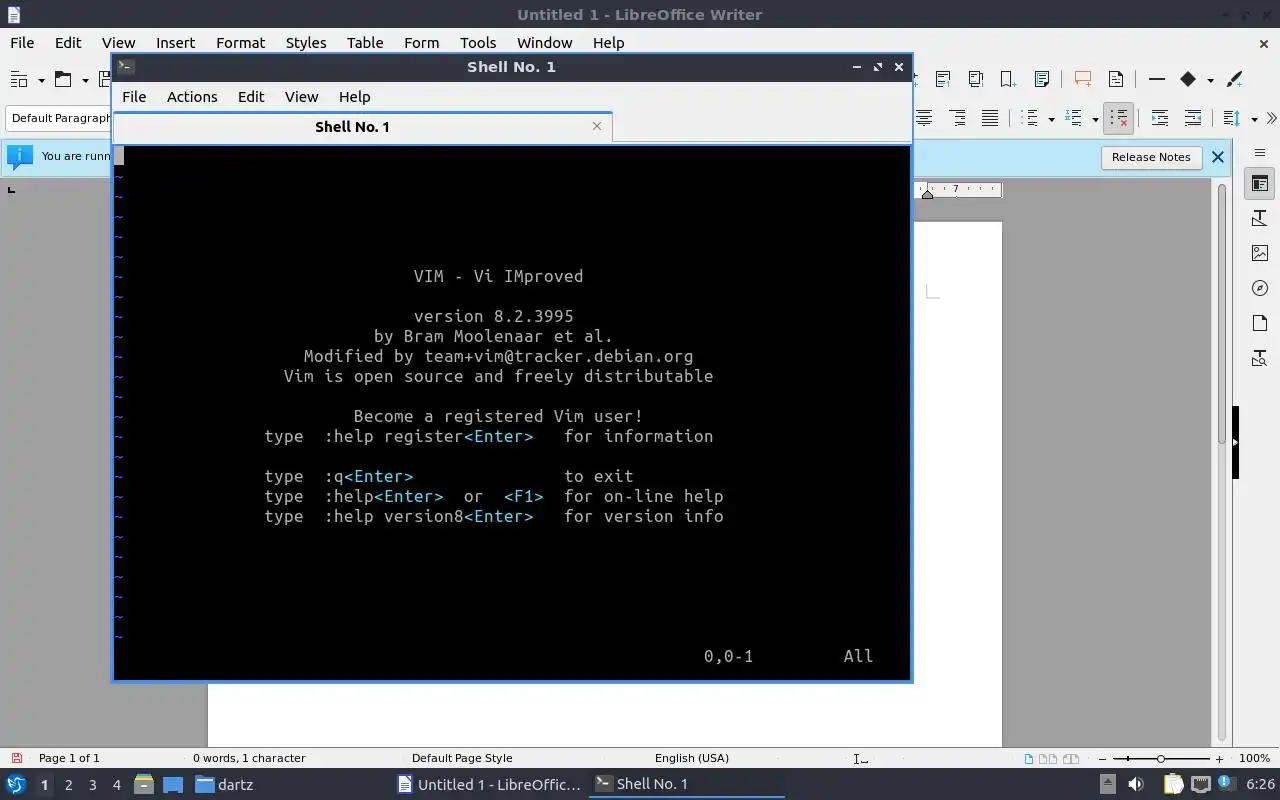Open the sidebar settings hamburger menu
Image resolution: width=1280 pixels, height=800 pixels.
coord(1260,153)
